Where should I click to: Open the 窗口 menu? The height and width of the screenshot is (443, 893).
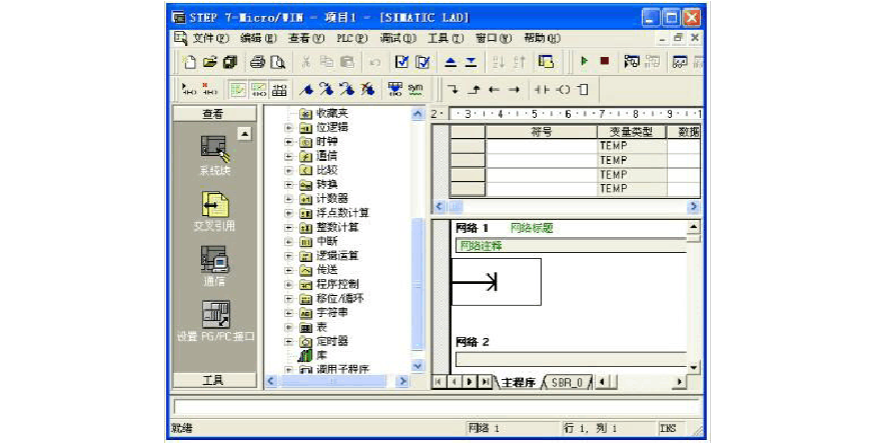click(x=494, y=38)
